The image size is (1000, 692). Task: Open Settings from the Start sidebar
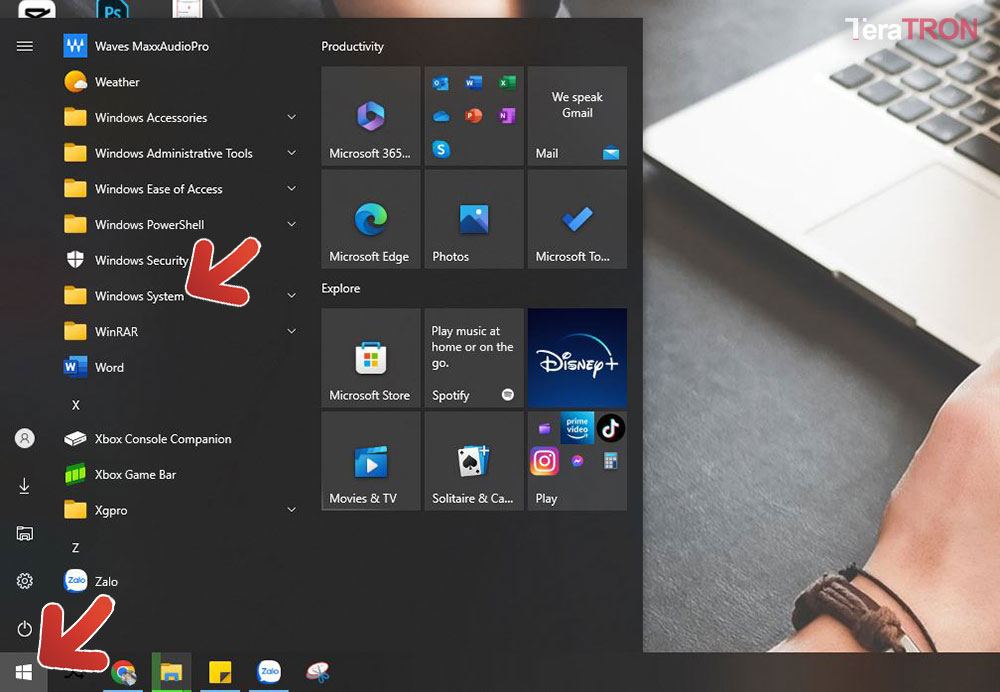[x=24, y=581]
